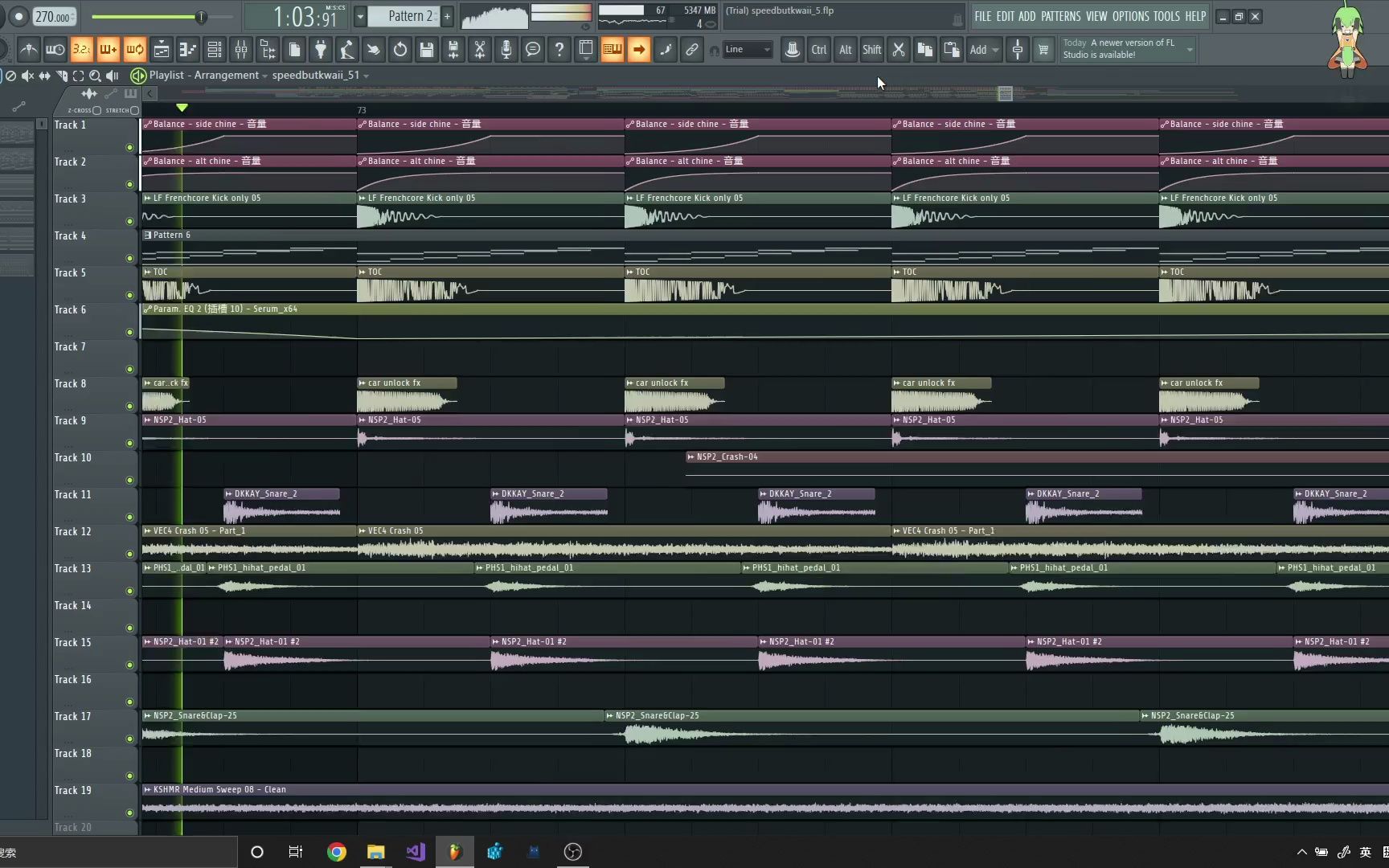Toggle the typing keyboard to piano button
This screenshot has width=1389, height=868.
(x=613, y=50)
